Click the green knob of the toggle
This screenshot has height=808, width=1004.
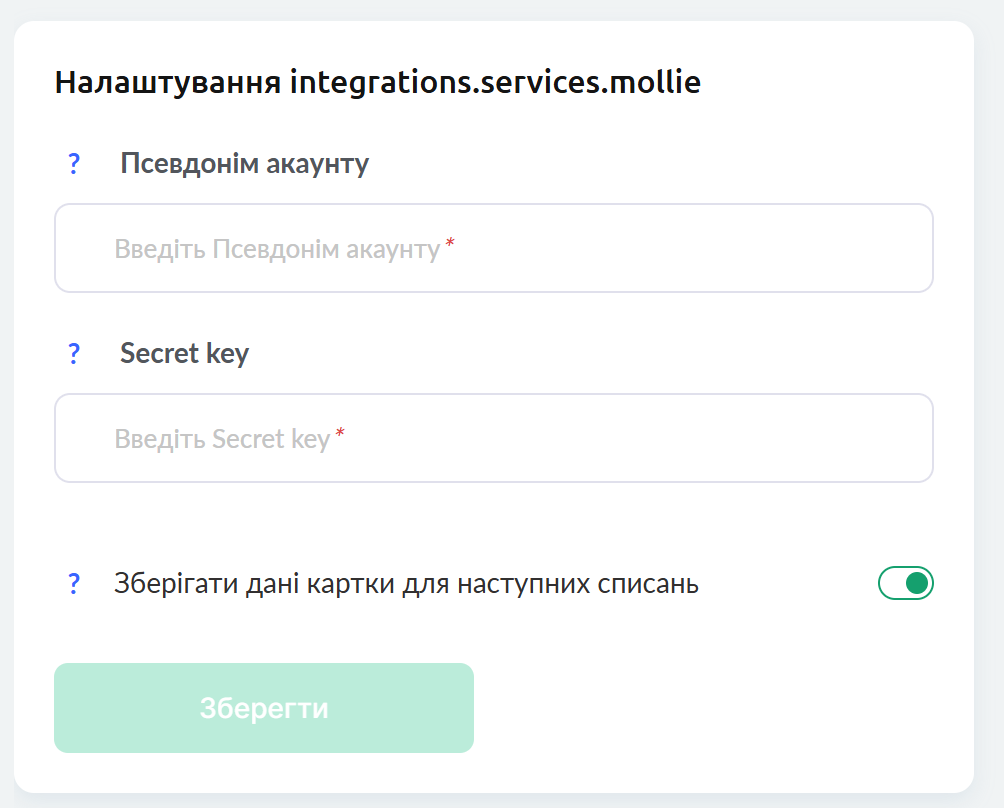[917, 583]
